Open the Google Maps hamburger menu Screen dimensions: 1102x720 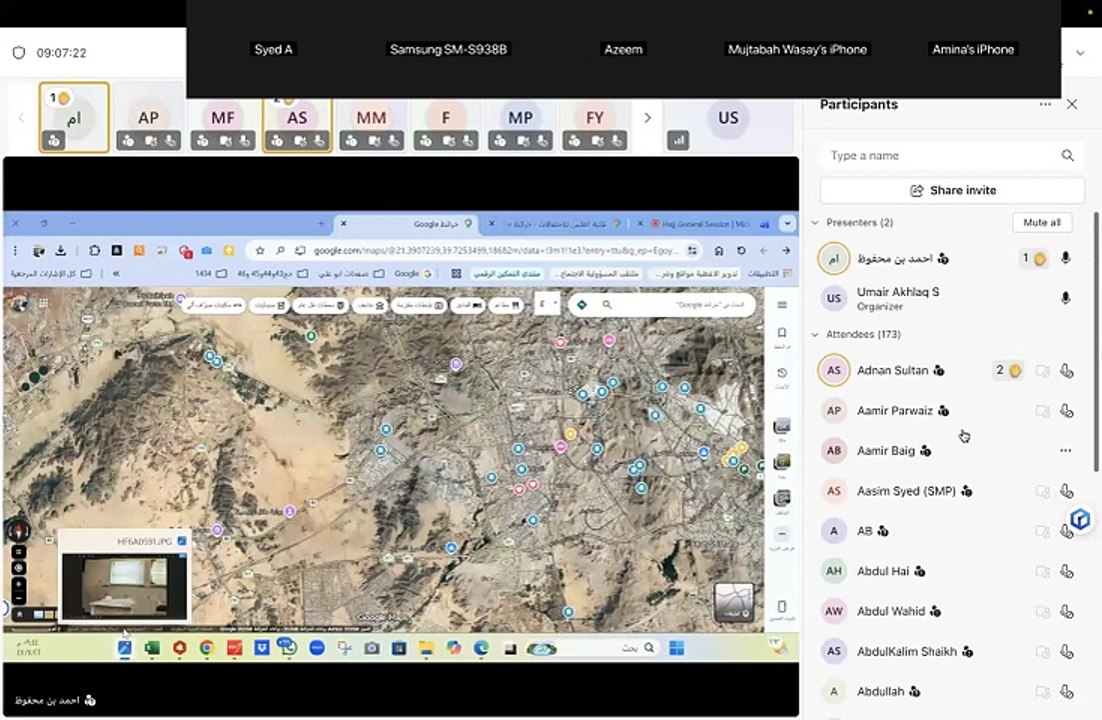pos(782,304)
